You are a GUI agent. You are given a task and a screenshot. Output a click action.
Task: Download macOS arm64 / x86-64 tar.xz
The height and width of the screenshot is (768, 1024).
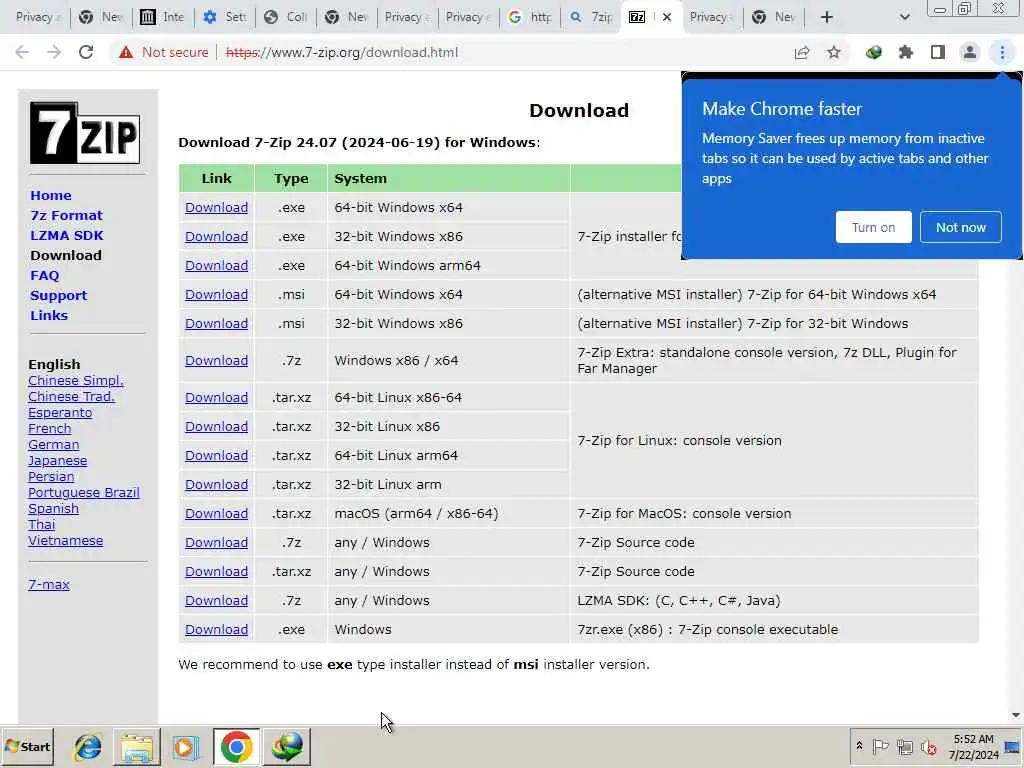tap(216, 514)
